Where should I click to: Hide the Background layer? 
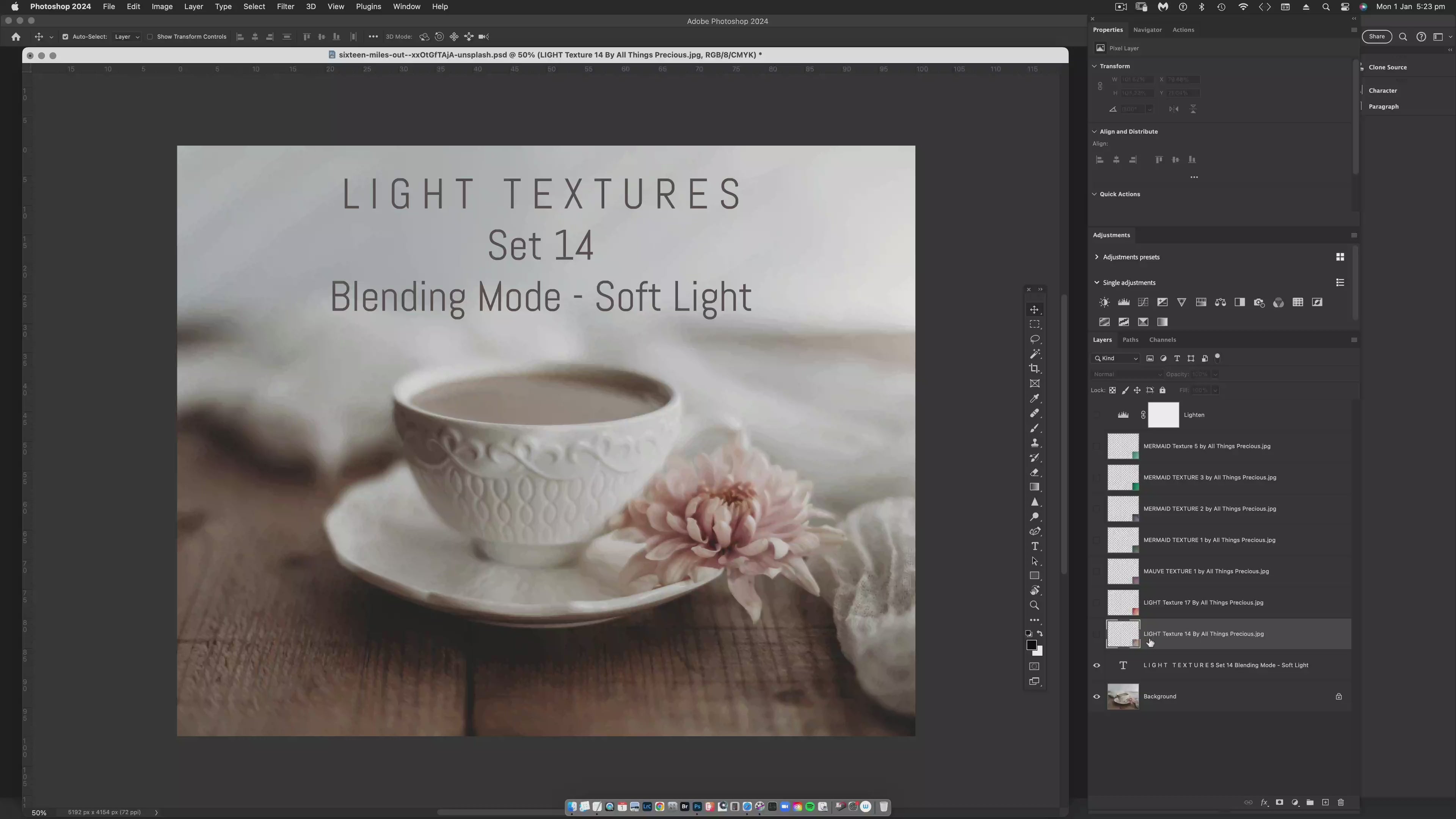[x=1097, y=697]
